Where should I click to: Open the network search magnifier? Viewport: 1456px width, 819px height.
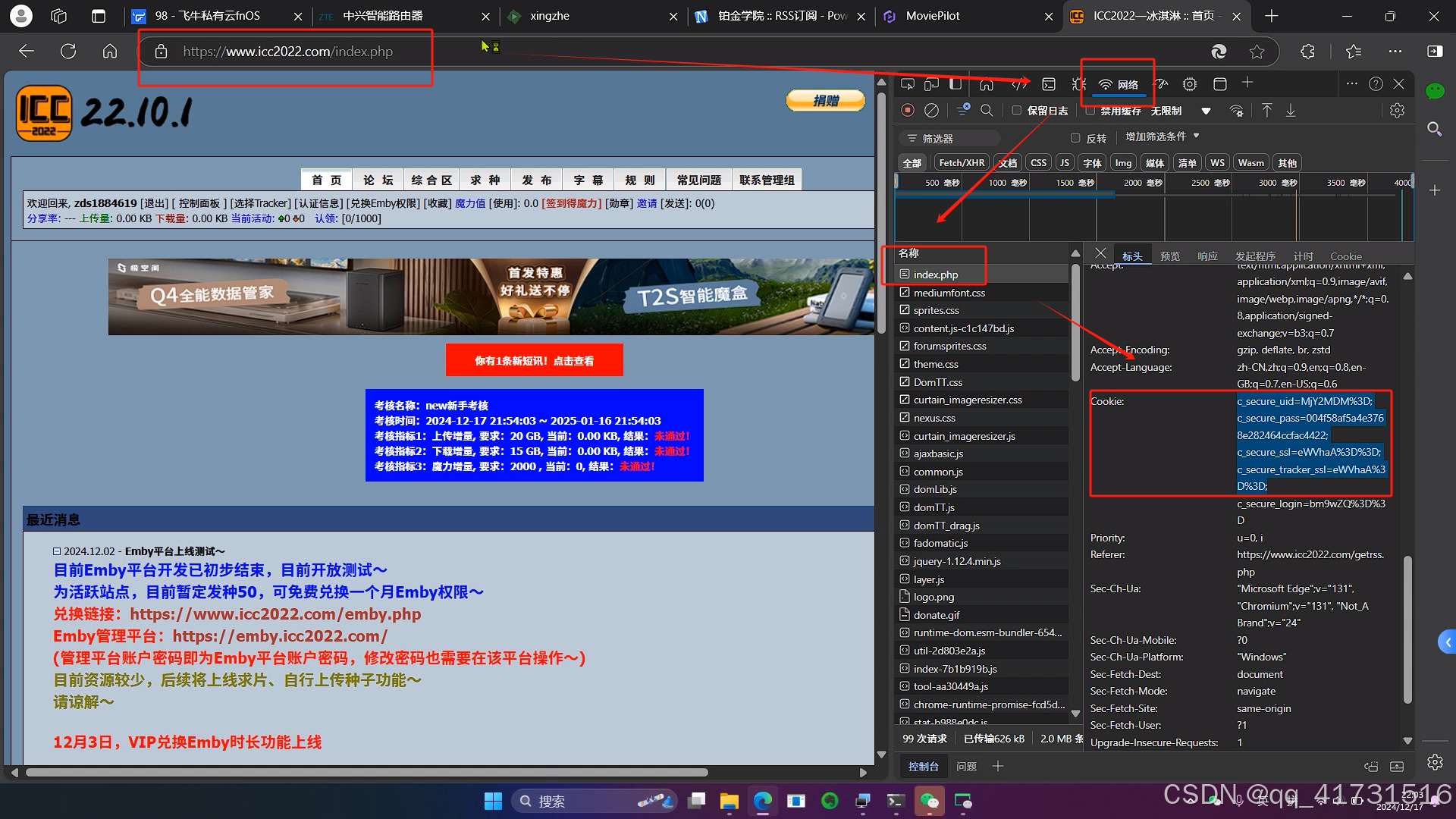coord(987,111)
